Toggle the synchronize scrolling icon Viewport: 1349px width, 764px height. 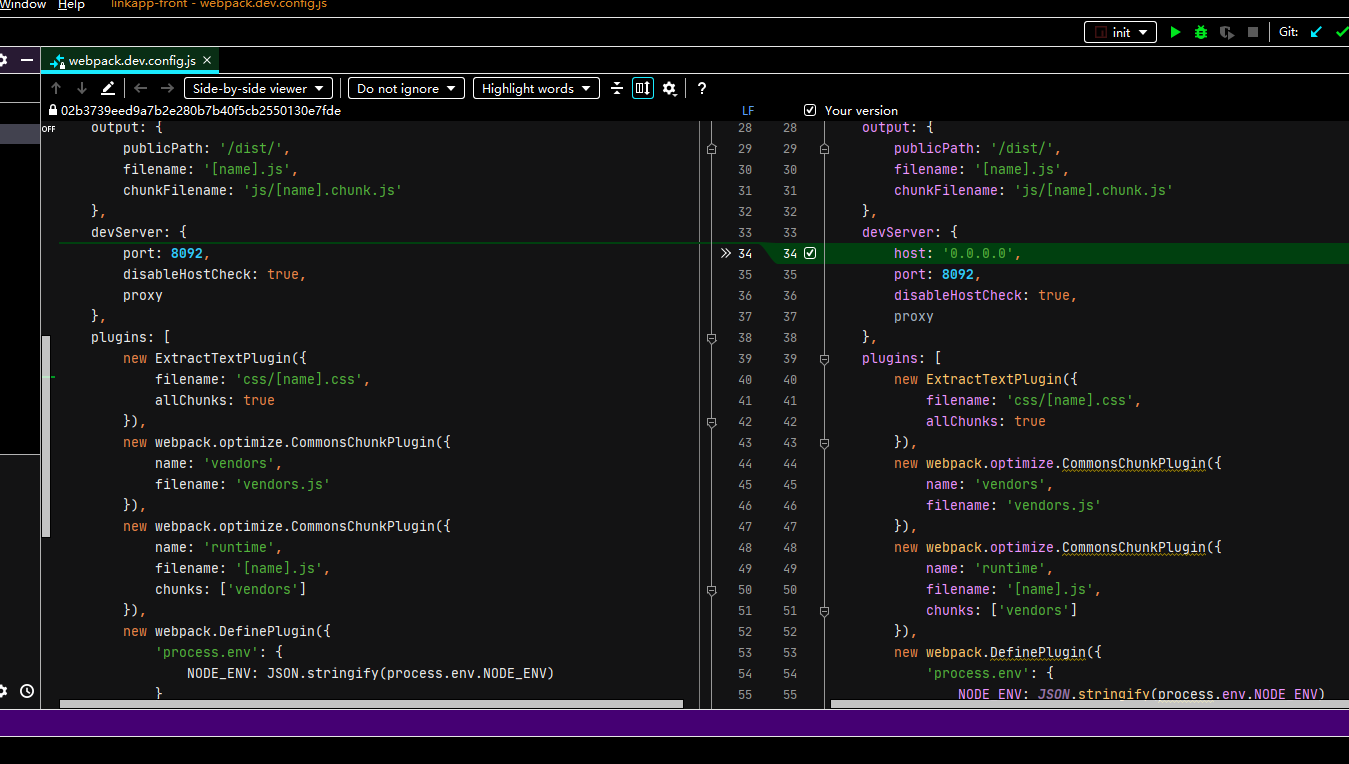[642, 88]
